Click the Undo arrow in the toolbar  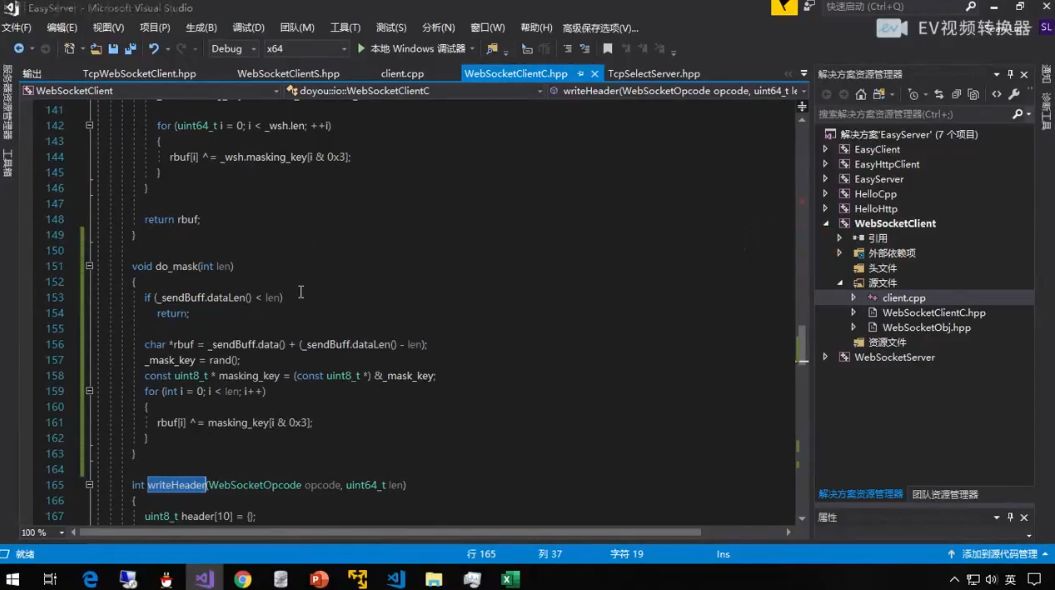tap(152, 46)
